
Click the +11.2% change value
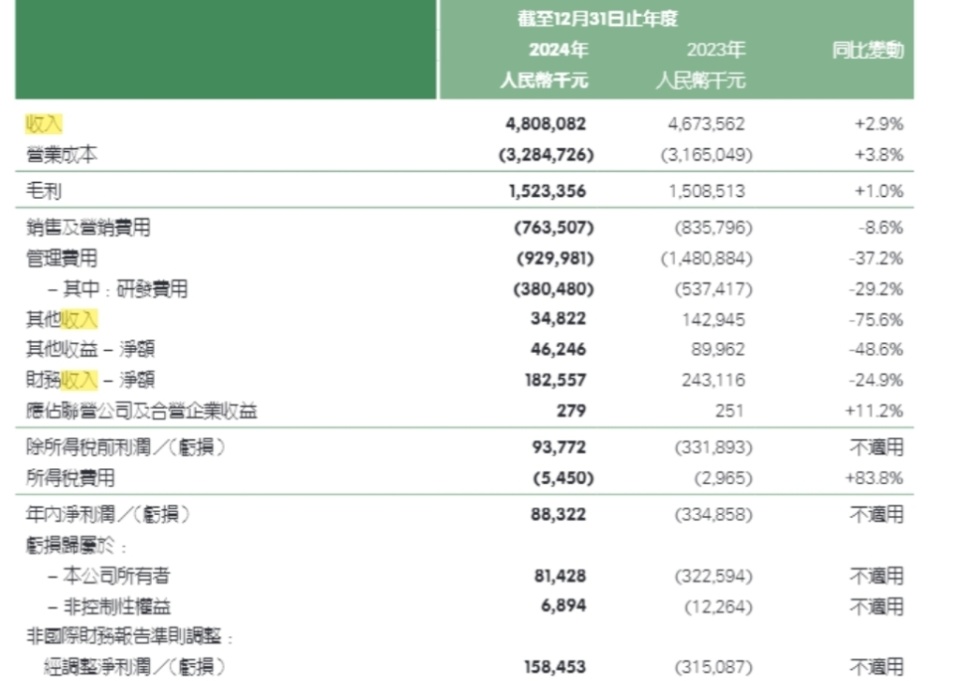[874, 410]
